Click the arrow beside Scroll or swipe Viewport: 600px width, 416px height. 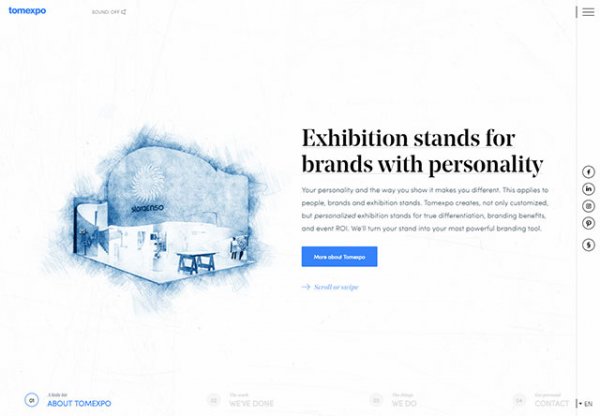(x=306, y=287)
